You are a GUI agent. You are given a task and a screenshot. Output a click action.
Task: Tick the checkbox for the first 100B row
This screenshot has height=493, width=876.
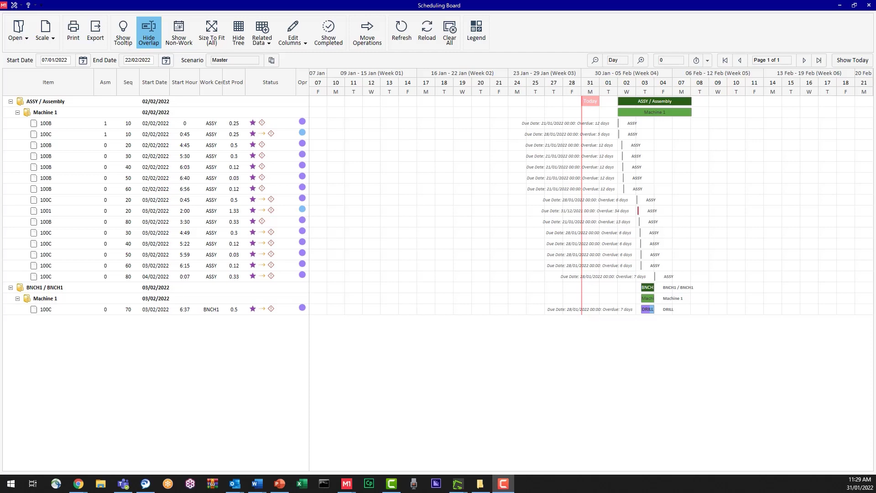pyautogui.click(x=33, y=123)
